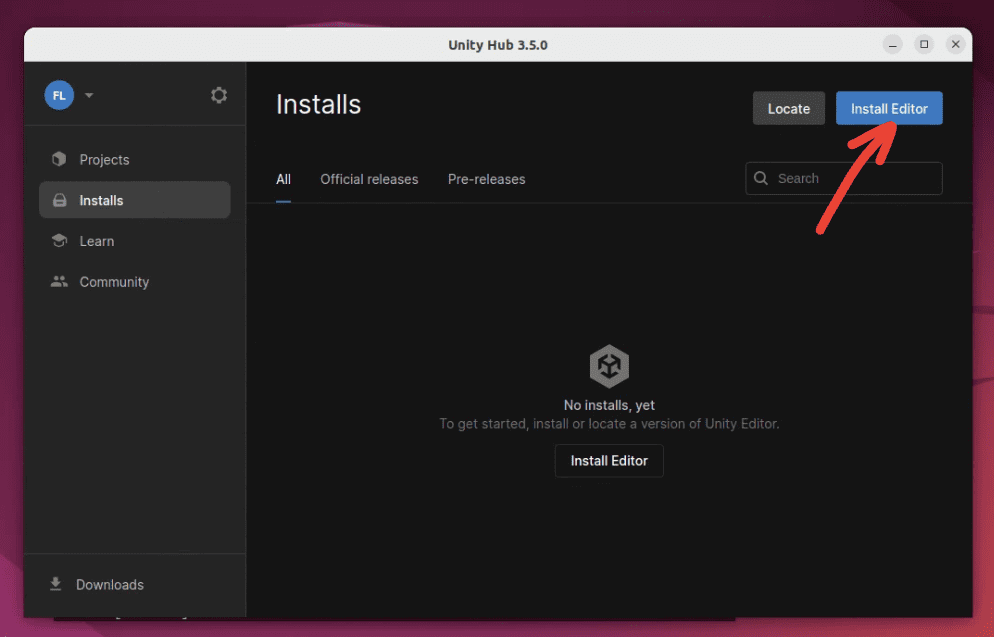Switch to the Official releases tab

pyautogui.click(x=369, y=179)
